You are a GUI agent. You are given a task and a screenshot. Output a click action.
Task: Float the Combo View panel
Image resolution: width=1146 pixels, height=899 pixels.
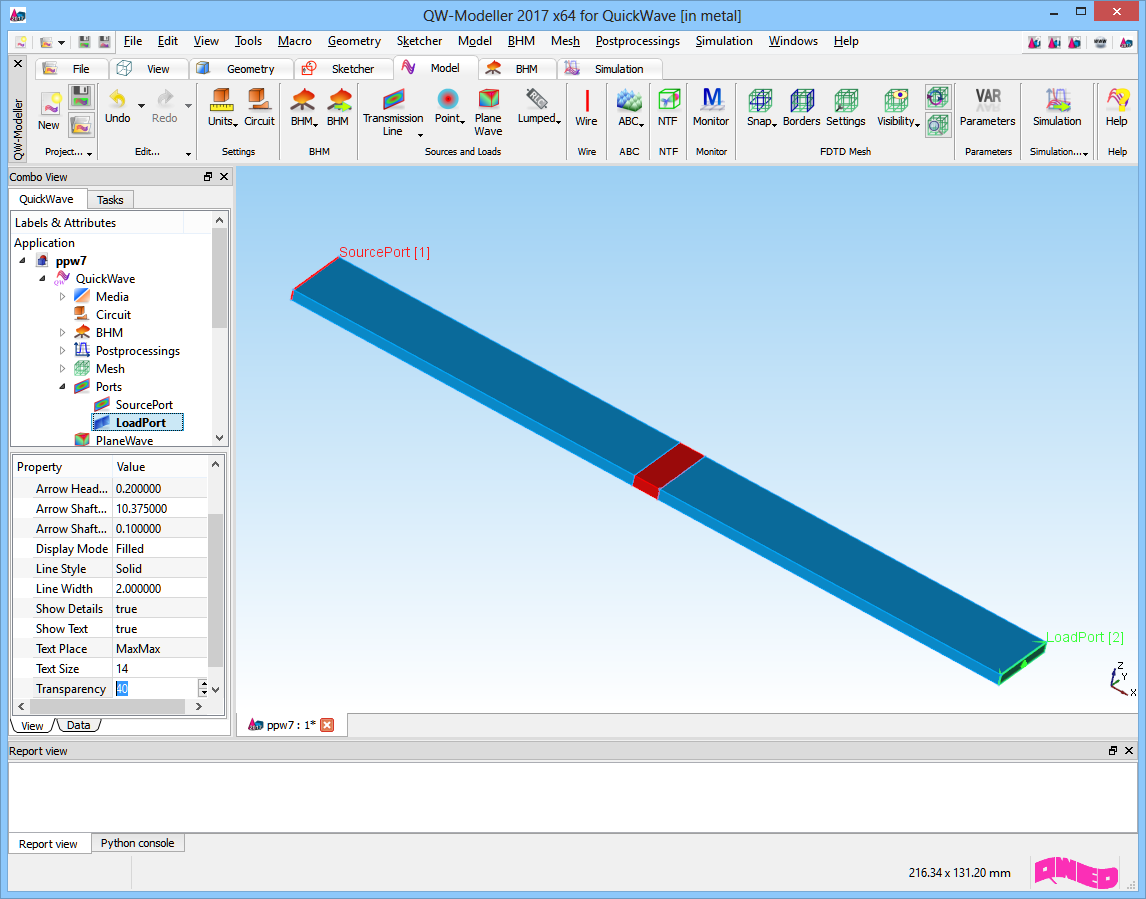[208, 177]
